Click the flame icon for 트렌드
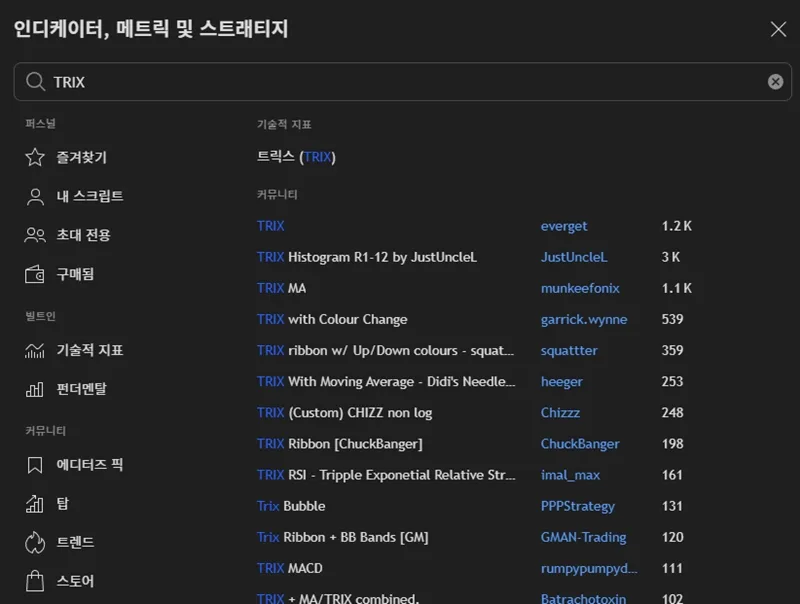Image resolution: width=800 pixels, height=604 pixels. click(x=35, y=542)
